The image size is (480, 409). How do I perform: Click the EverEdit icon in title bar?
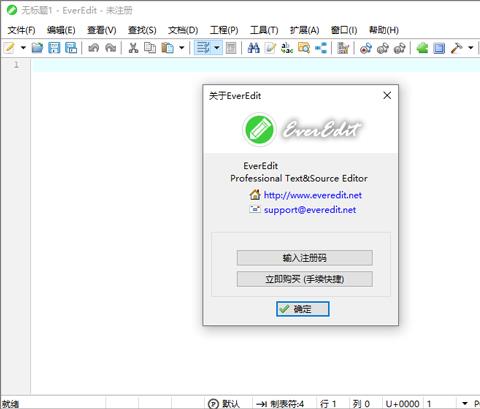point(12,10)
